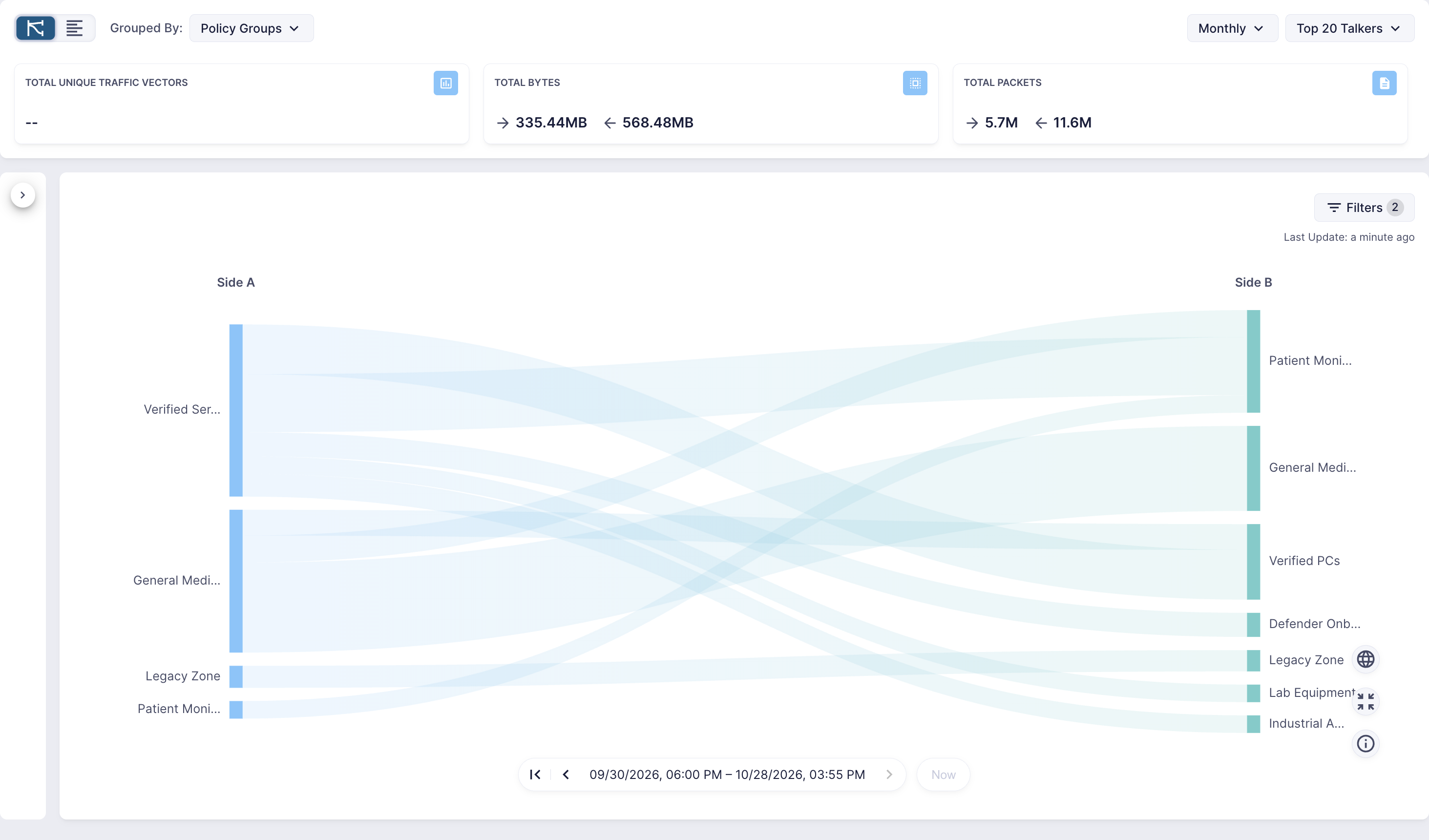Screen dimensions: 1429x840
Task: Open the Top 20 Talkers dropdown
Action: pyautogui.click(x=1349, y=28)
